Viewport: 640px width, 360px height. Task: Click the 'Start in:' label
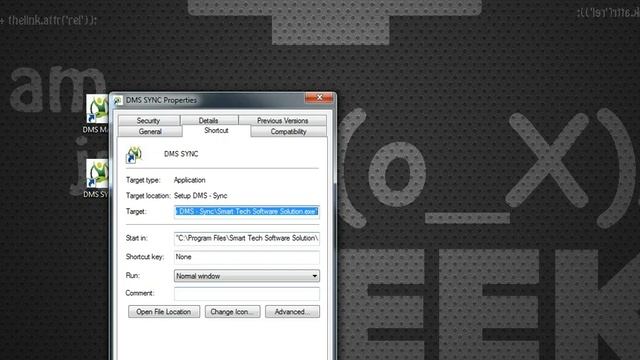point(136,238)
